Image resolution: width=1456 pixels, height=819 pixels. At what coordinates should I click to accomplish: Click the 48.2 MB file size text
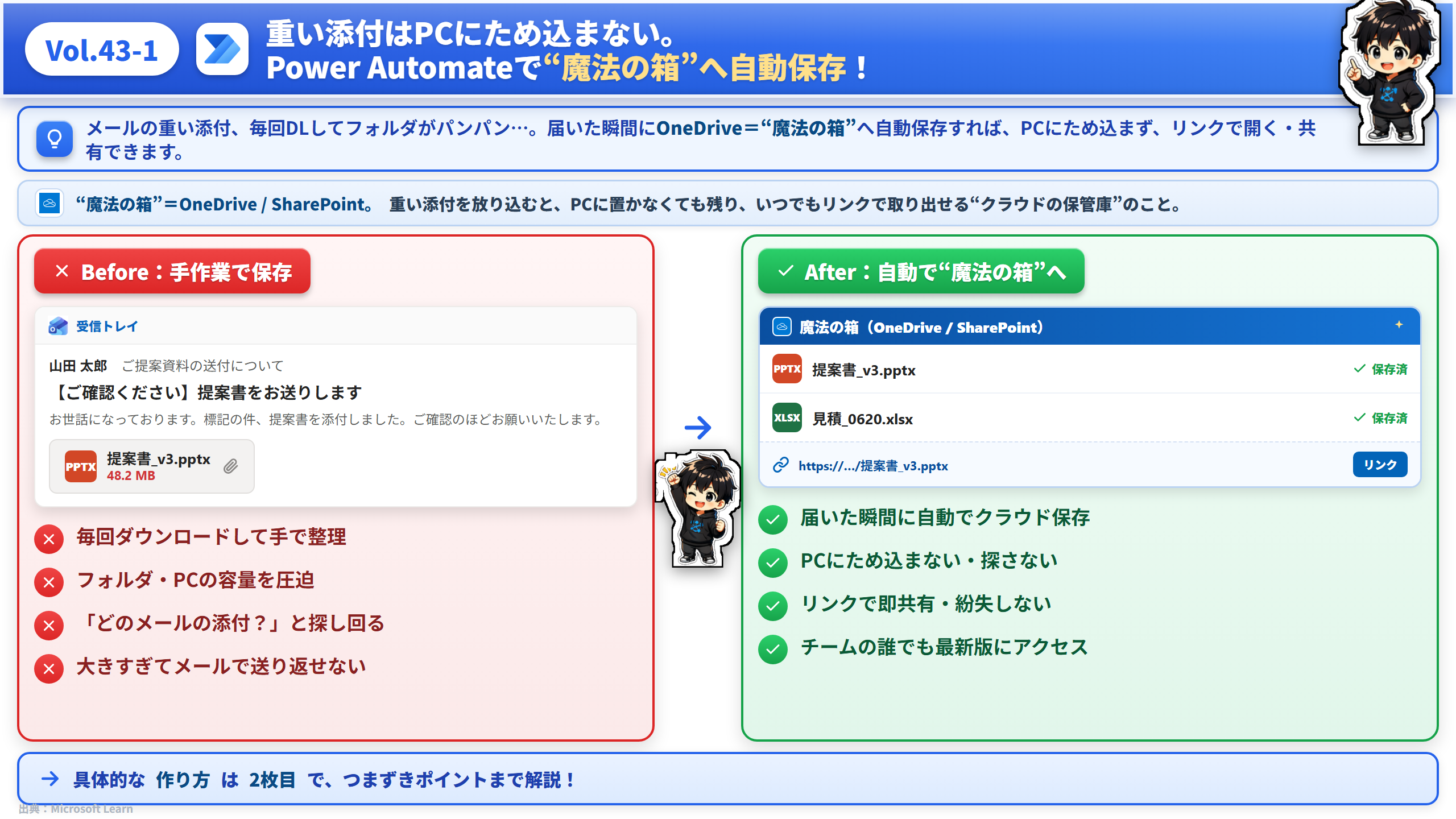(x=131, y=475)
